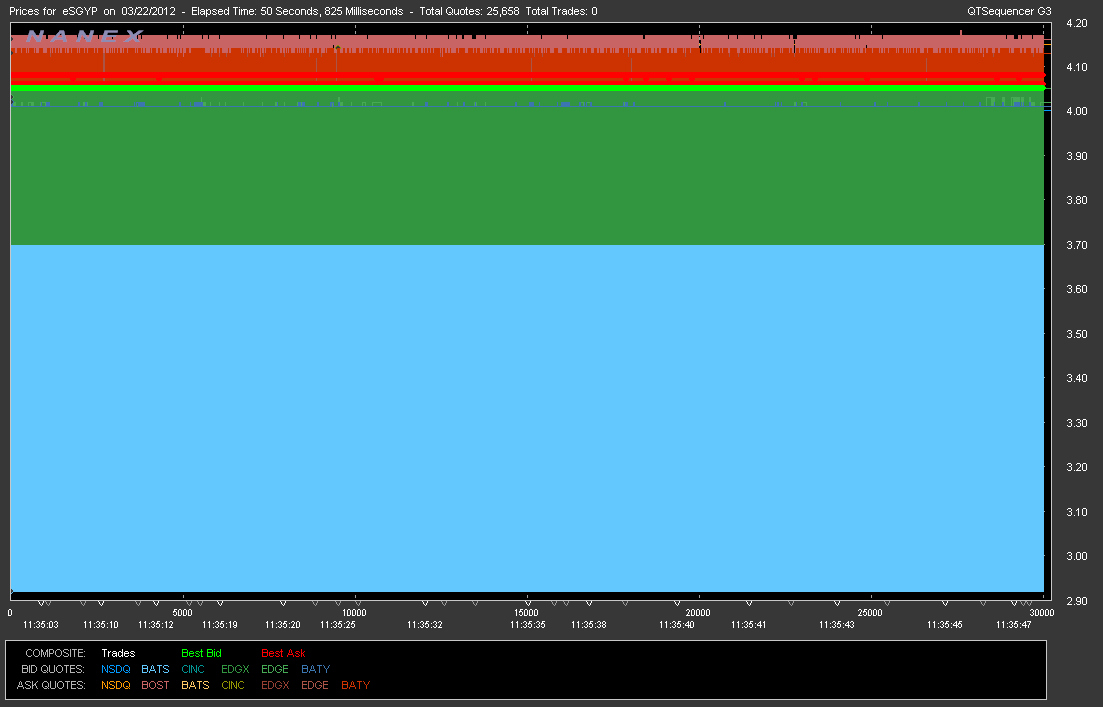1103x707 pixels.
Task: Click the 11:35:32 timestamp
Action: [x=425, y=625]
